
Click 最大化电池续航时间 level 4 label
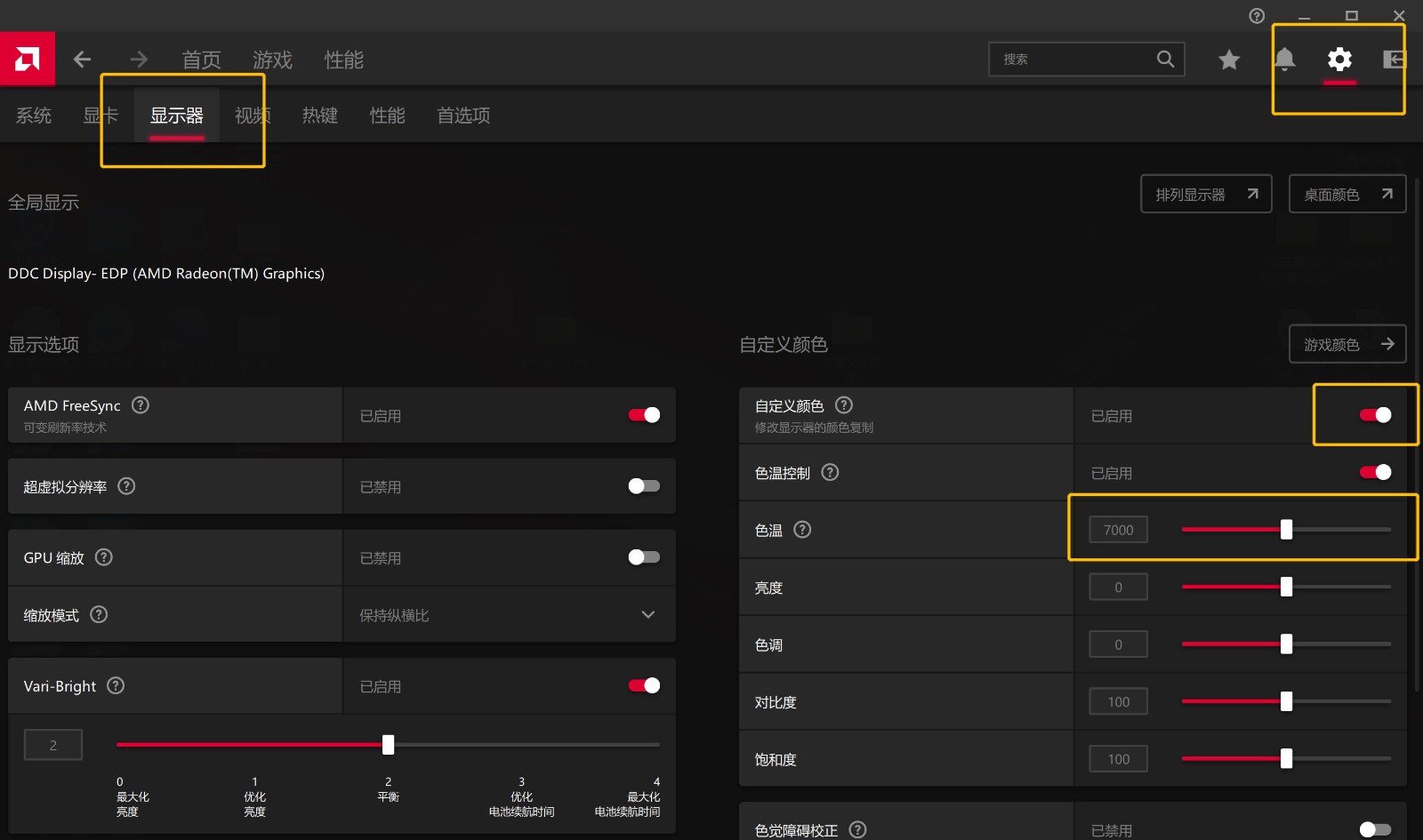pos(628,796)
